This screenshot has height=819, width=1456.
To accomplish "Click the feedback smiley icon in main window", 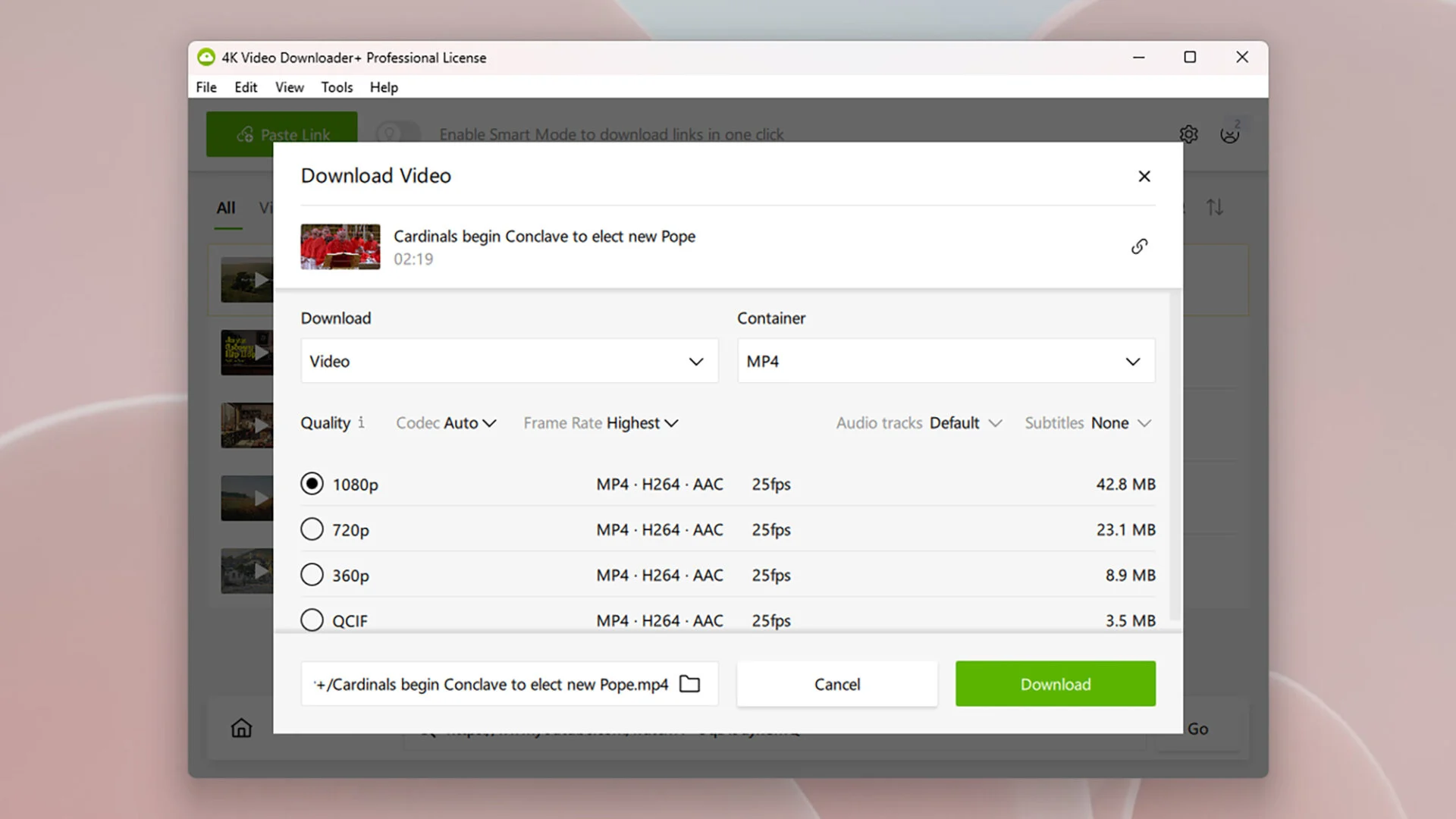I will click(1229, 134).
